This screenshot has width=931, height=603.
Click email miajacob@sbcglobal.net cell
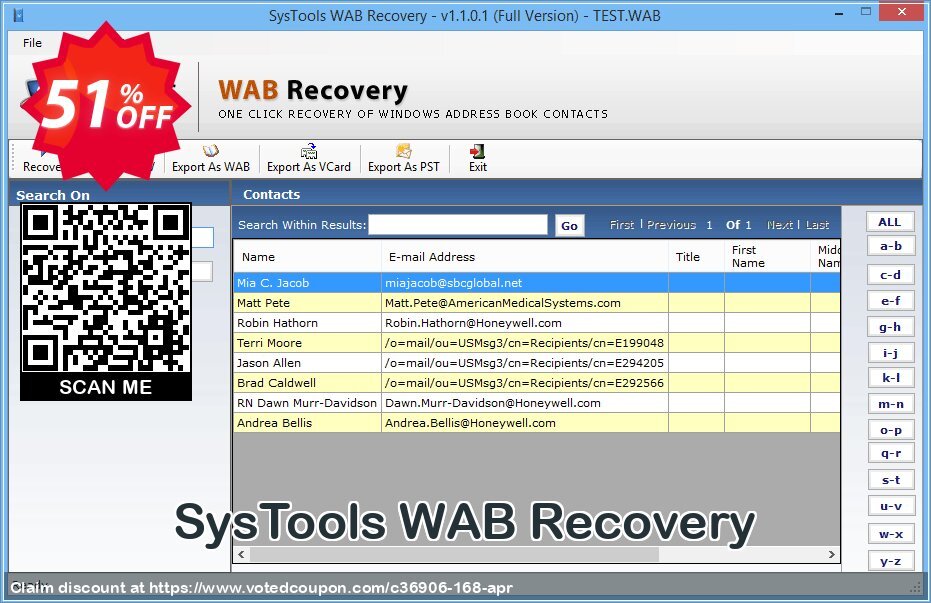(x=525, y=283)
